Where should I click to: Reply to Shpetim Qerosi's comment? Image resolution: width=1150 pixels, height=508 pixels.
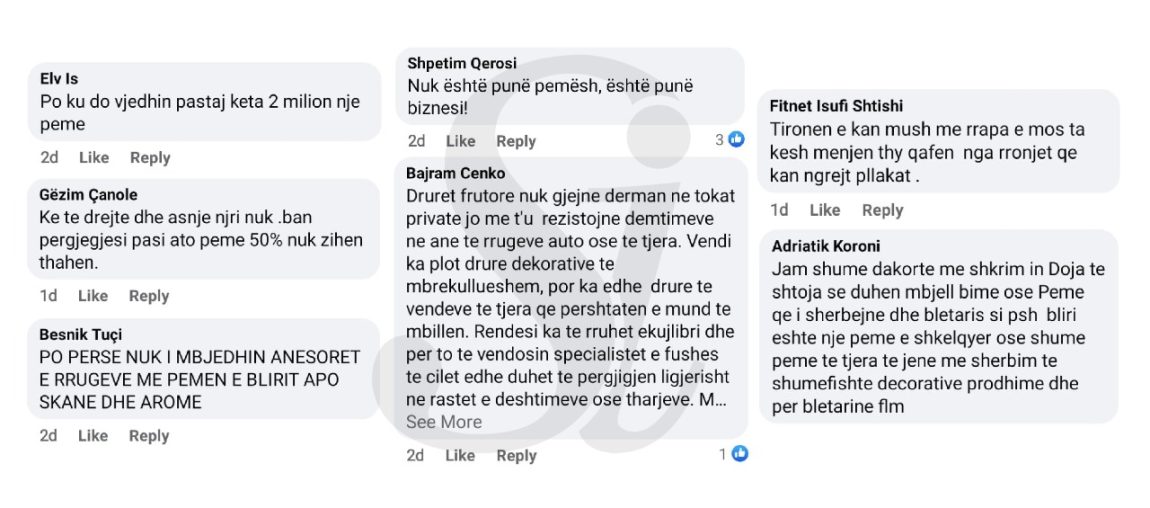point(516,141)
